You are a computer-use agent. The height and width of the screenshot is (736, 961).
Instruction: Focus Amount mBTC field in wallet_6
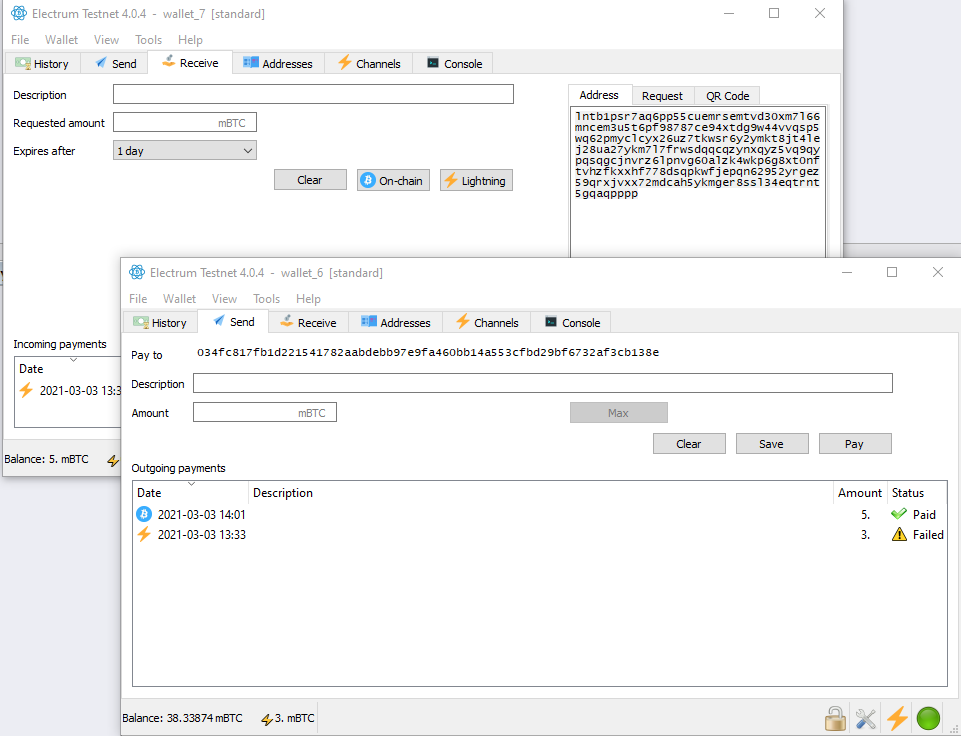point(265,412)
